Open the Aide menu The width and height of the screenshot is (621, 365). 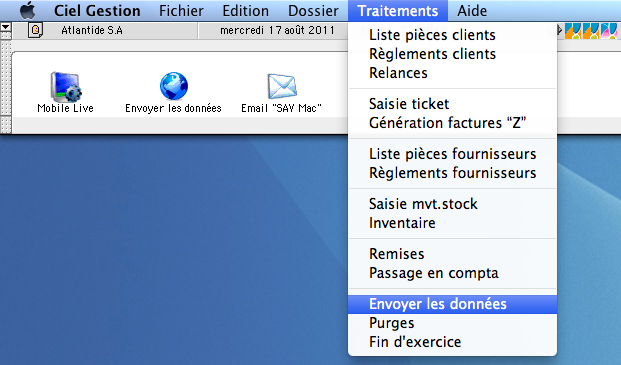[x=472, y=11]
